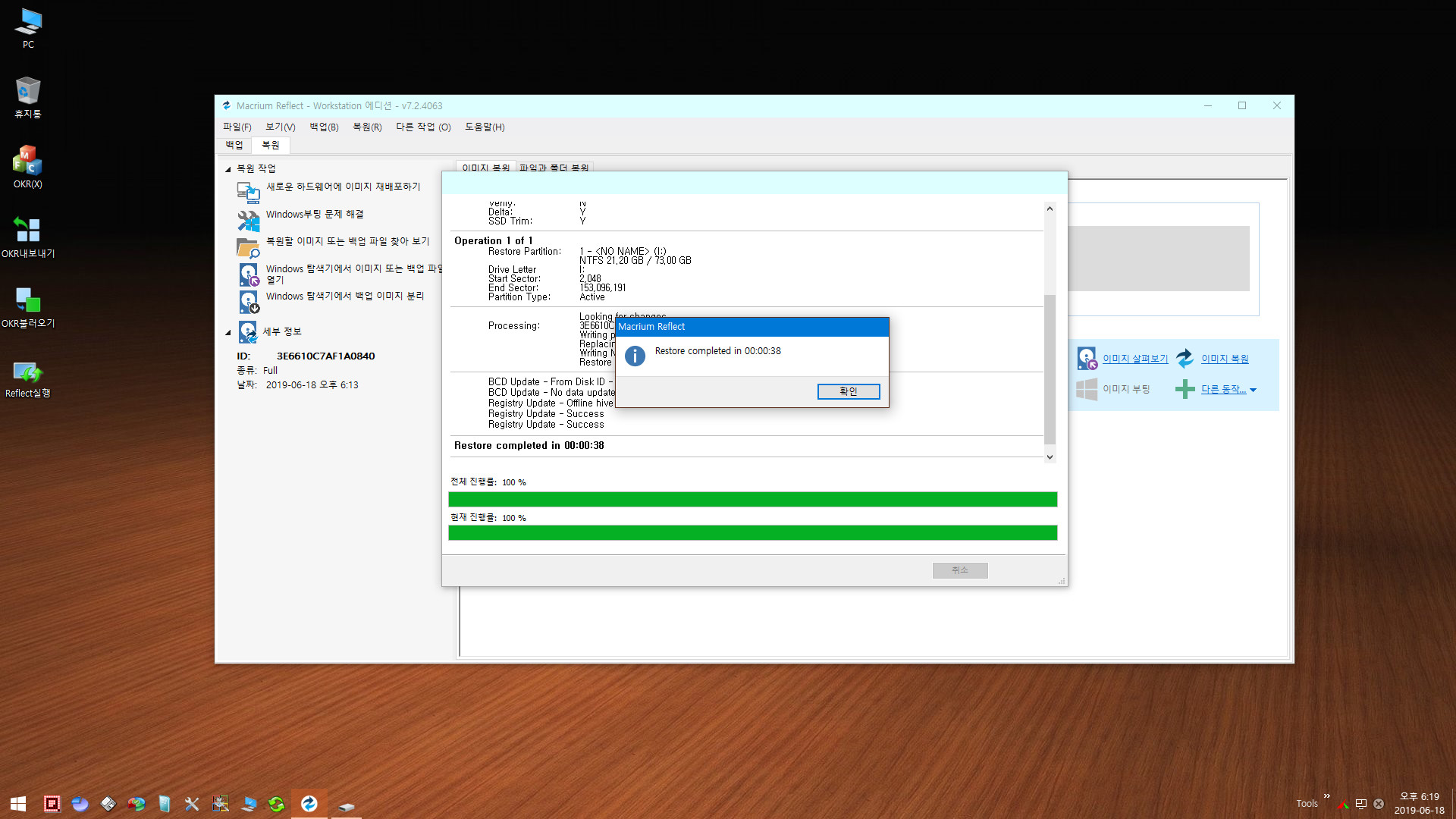Viewport: 1456px width, 819px height.
Task: Click the 'Restore completed in 00:00:38' log line
Action: 529,445
